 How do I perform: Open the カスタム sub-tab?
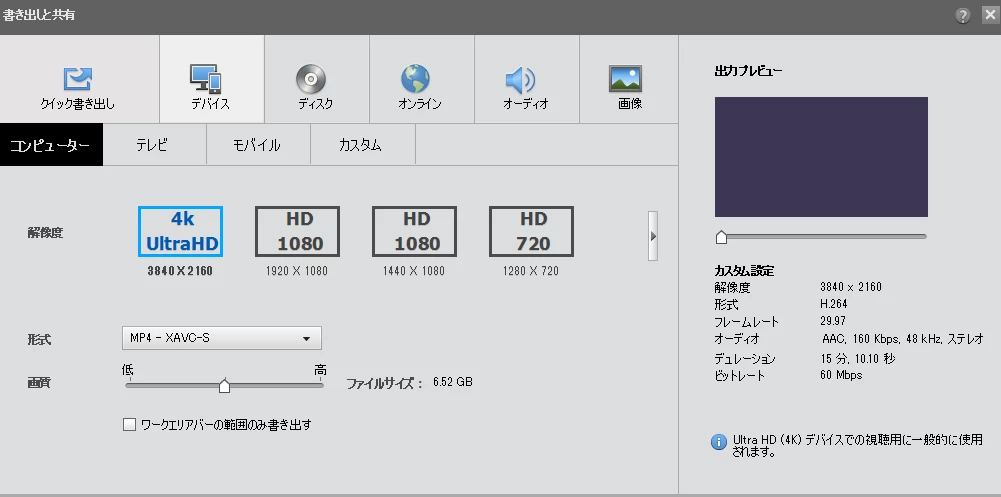[363, 145]
